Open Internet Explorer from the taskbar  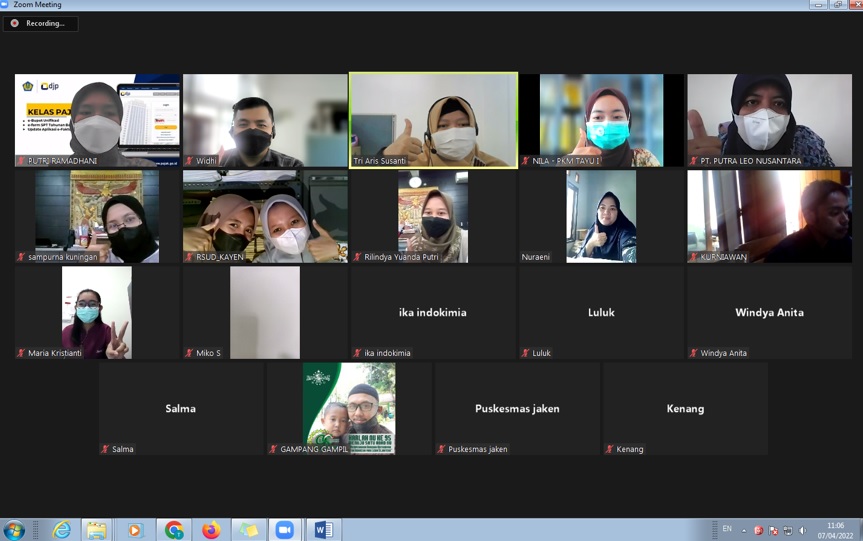coord(62,530)
